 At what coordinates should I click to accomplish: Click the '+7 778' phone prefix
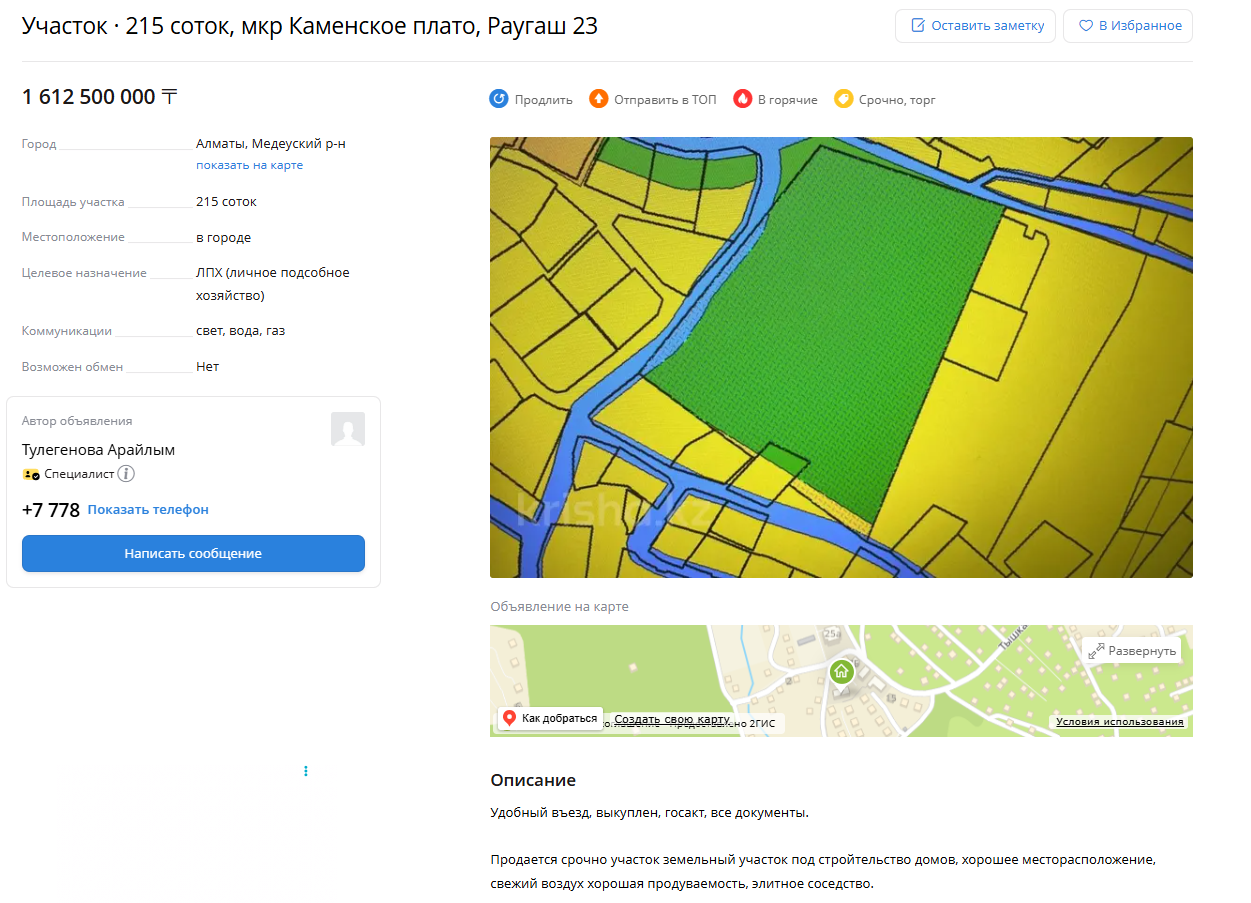click(x=51, y=510)
